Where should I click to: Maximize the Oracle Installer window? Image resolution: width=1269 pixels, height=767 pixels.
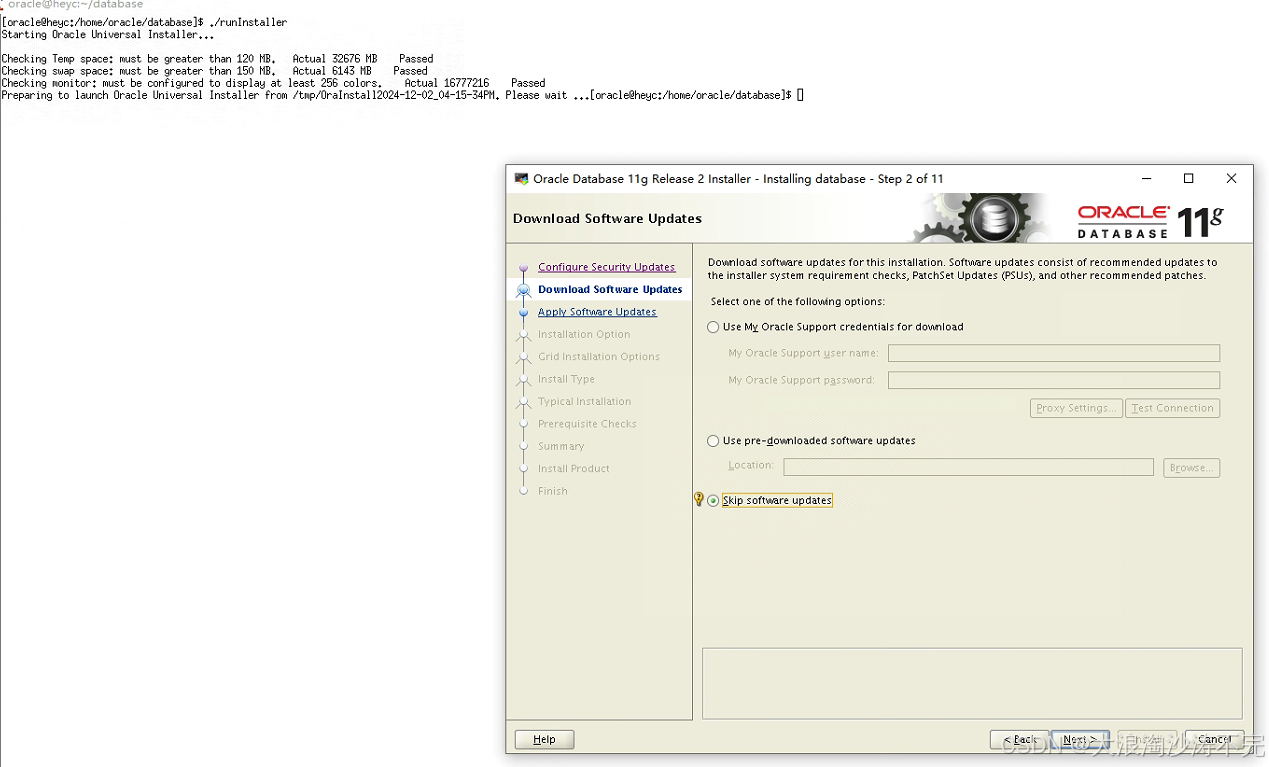coord(1188,179)
